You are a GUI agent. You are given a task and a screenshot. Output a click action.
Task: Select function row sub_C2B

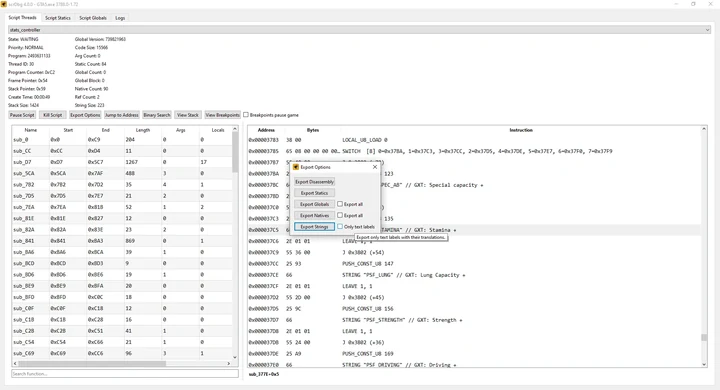coord(122,331)
